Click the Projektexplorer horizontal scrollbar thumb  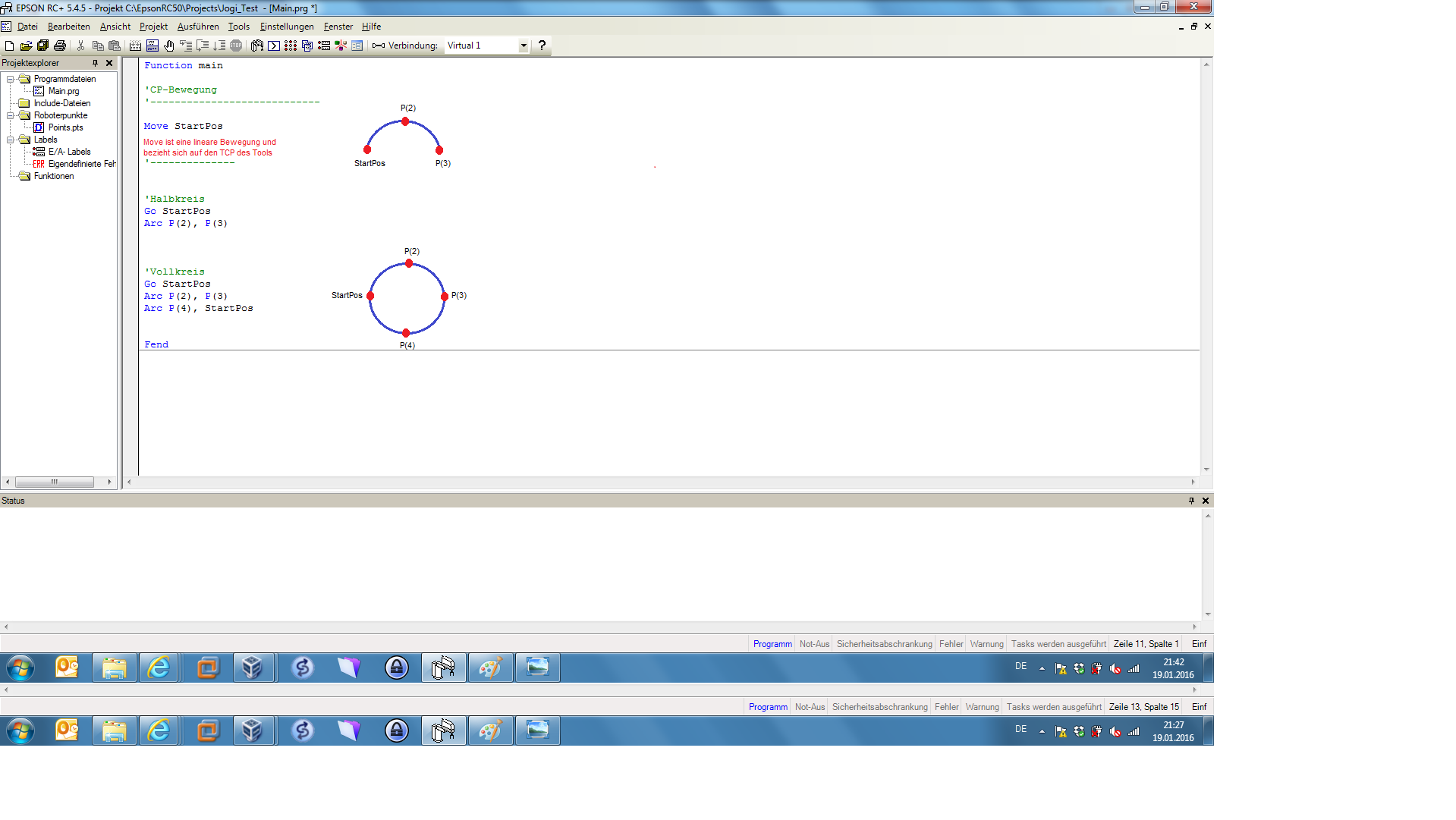54,482
